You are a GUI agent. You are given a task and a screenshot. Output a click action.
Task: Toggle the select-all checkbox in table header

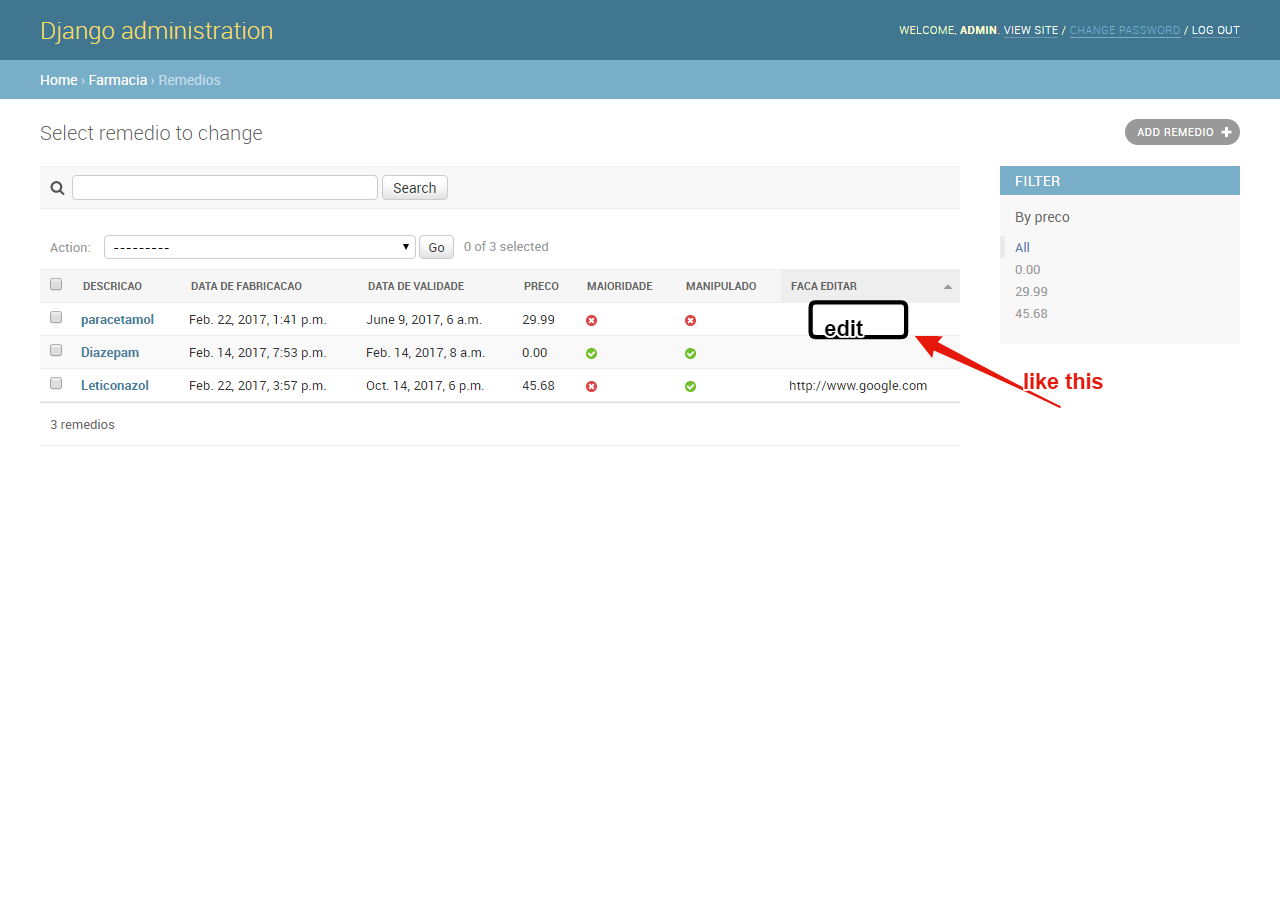(56, 284)
